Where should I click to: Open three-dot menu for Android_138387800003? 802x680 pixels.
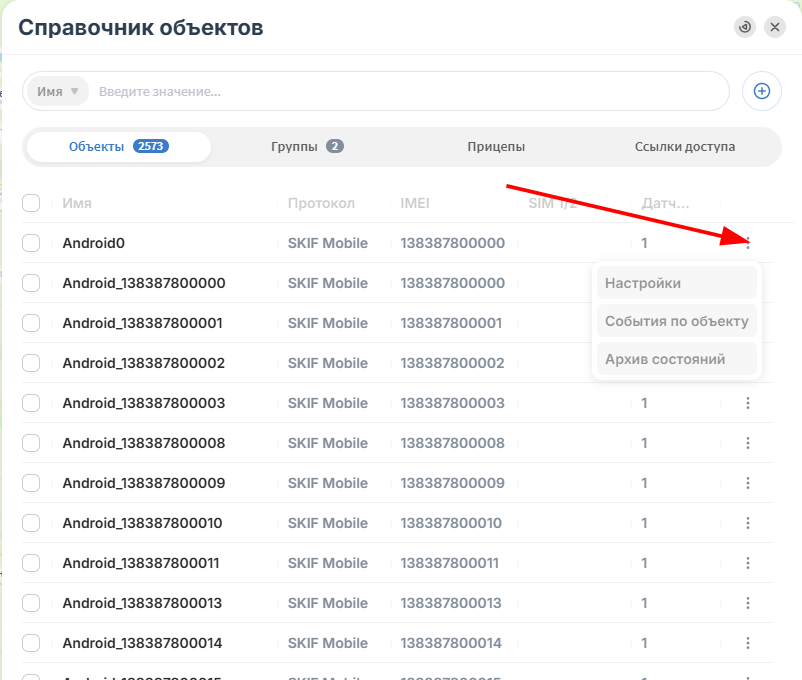click(748, 403)
